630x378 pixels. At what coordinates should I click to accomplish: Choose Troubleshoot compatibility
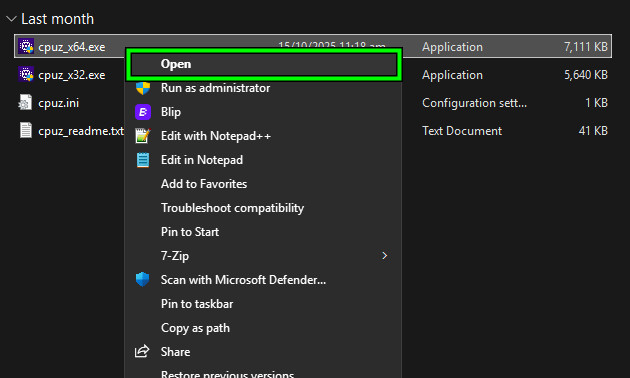[264, 208]
